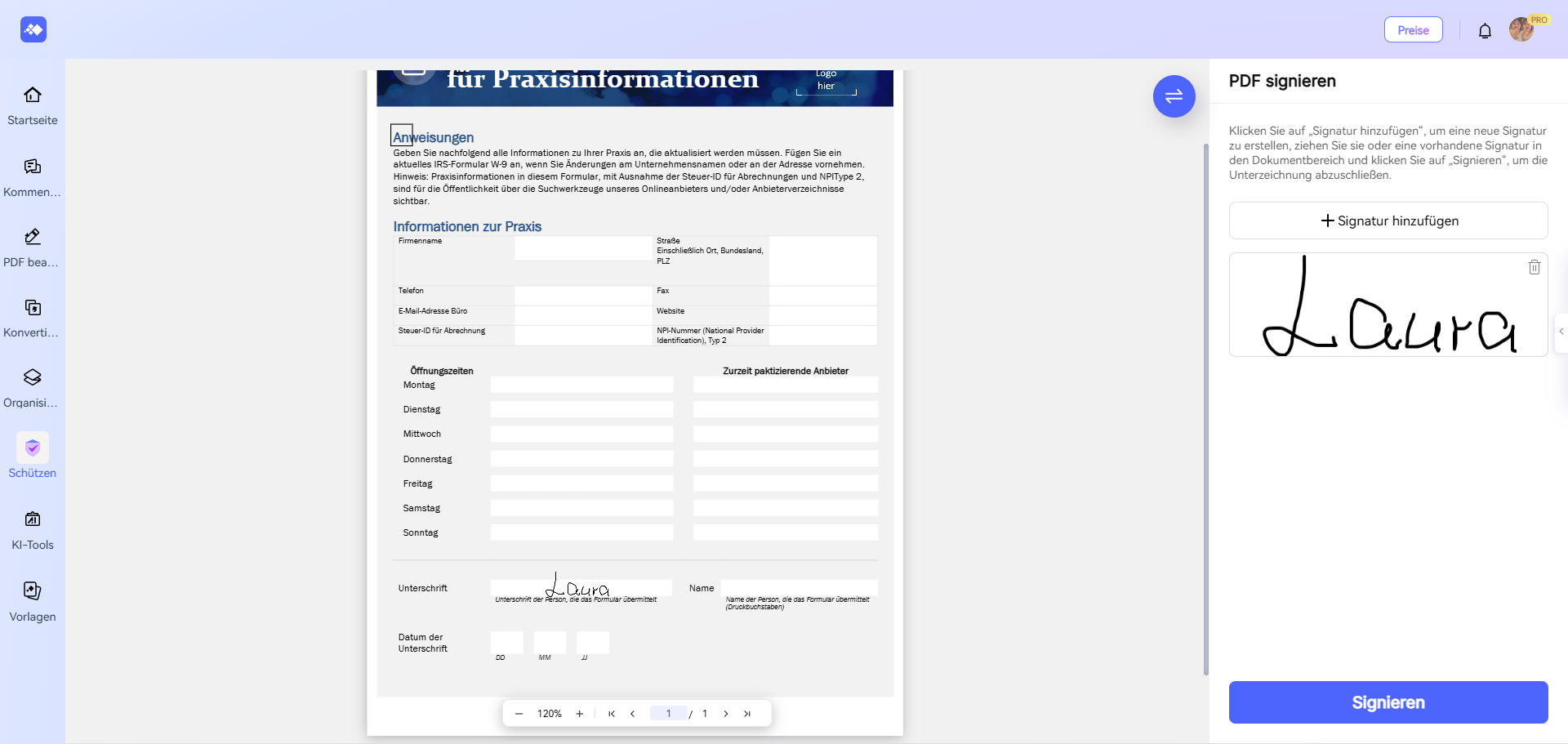Click the Freitag Öffnungszeiten field
This screenshot has width=1568, height=744.
pos(581,483)
